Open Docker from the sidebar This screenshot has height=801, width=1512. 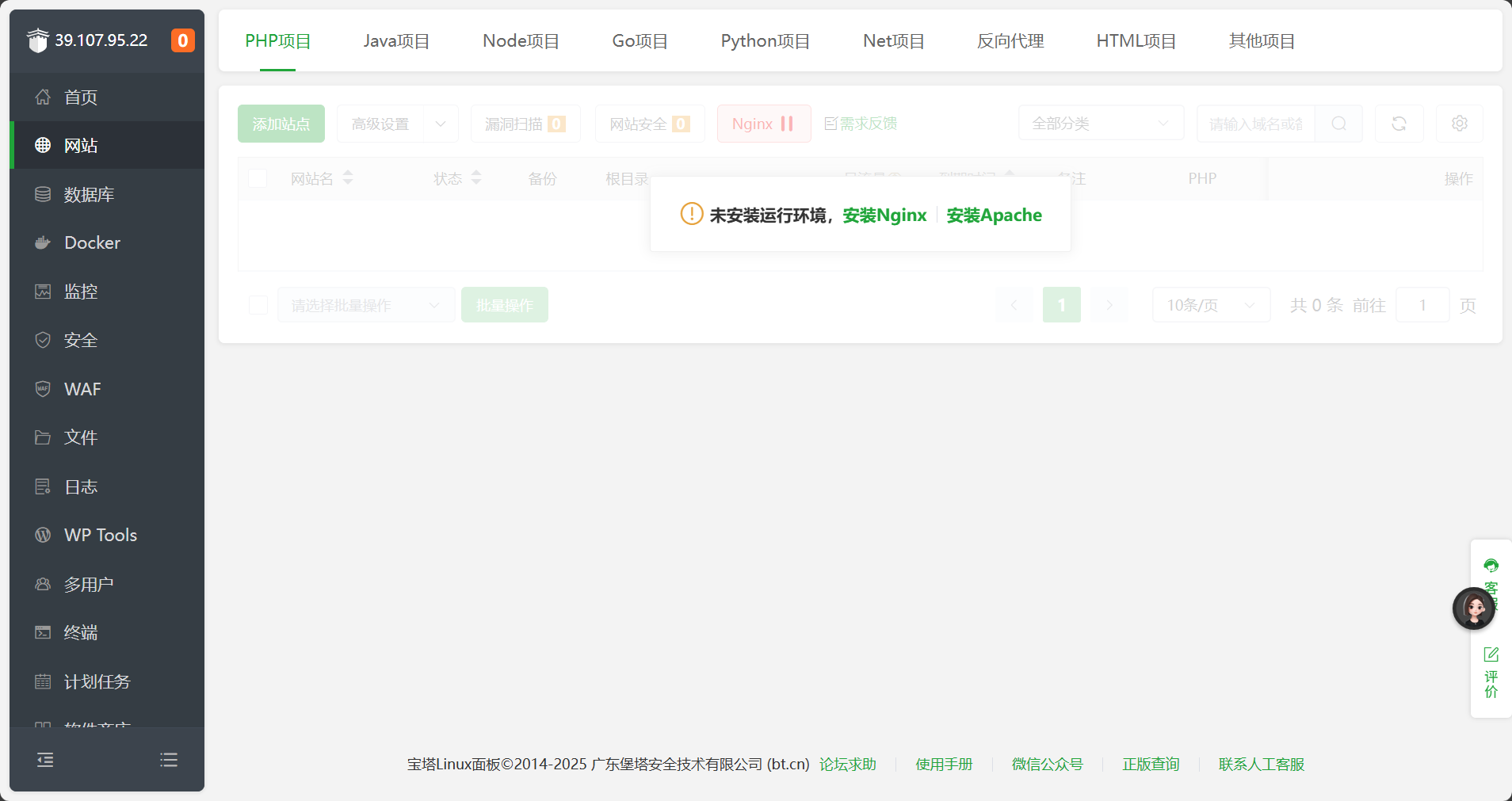[92, 243]
